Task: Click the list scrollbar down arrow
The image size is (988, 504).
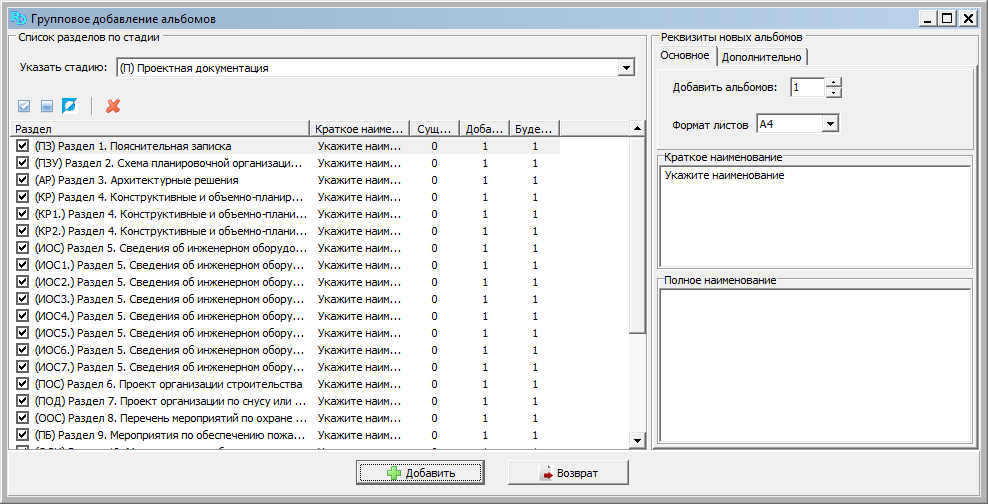Action: pyautogui.click(x=637, y=440)
